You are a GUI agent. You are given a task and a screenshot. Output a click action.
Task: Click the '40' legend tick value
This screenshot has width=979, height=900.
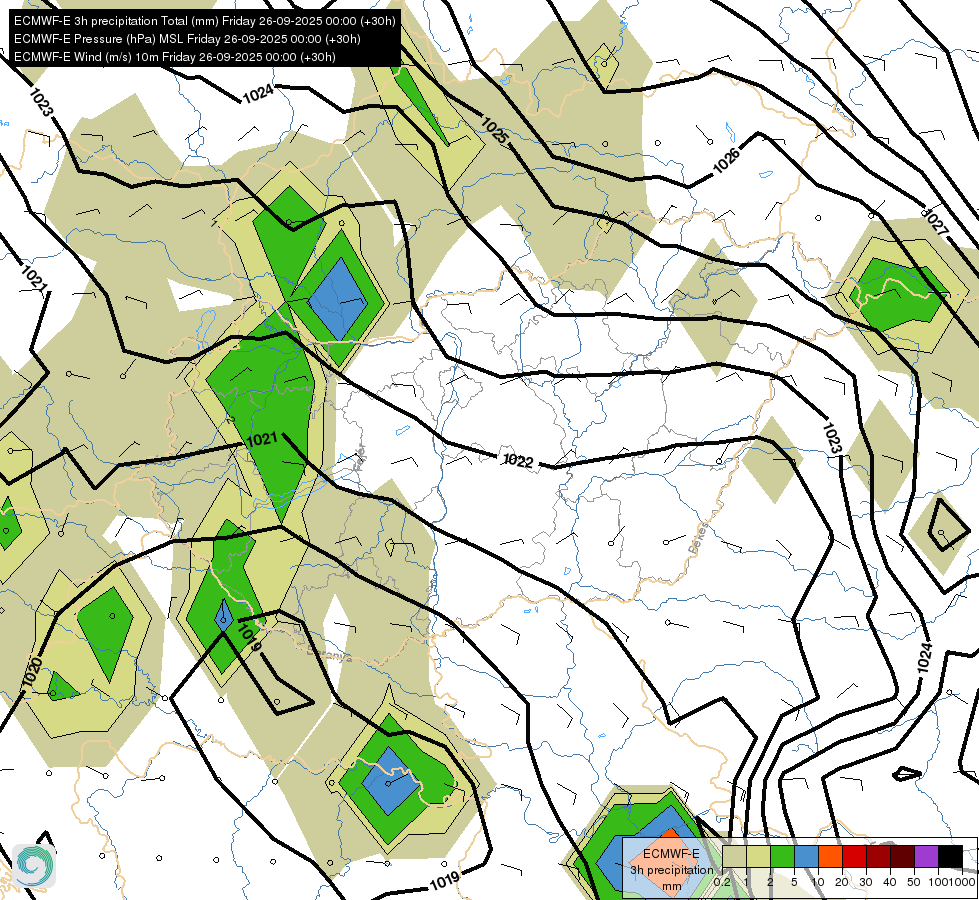pyautogui.click(x=890, y=882)
